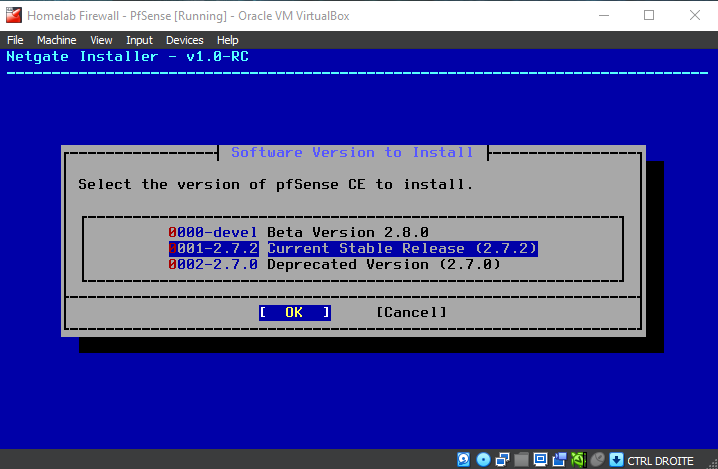Minimize the VirtualBox window
Screen dimensions: 718x469
604,15
